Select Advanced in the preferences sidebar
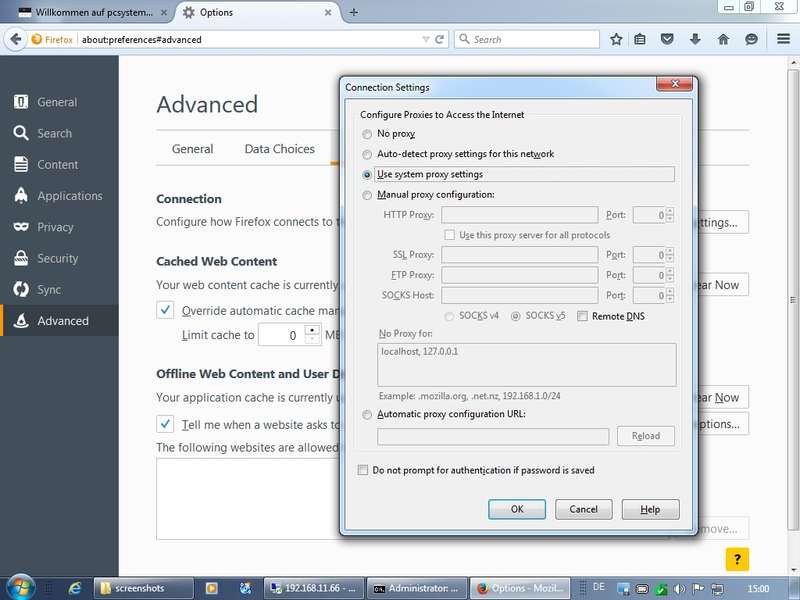The height and width of the screenshot is (600, 800). [x=59, y=320]
